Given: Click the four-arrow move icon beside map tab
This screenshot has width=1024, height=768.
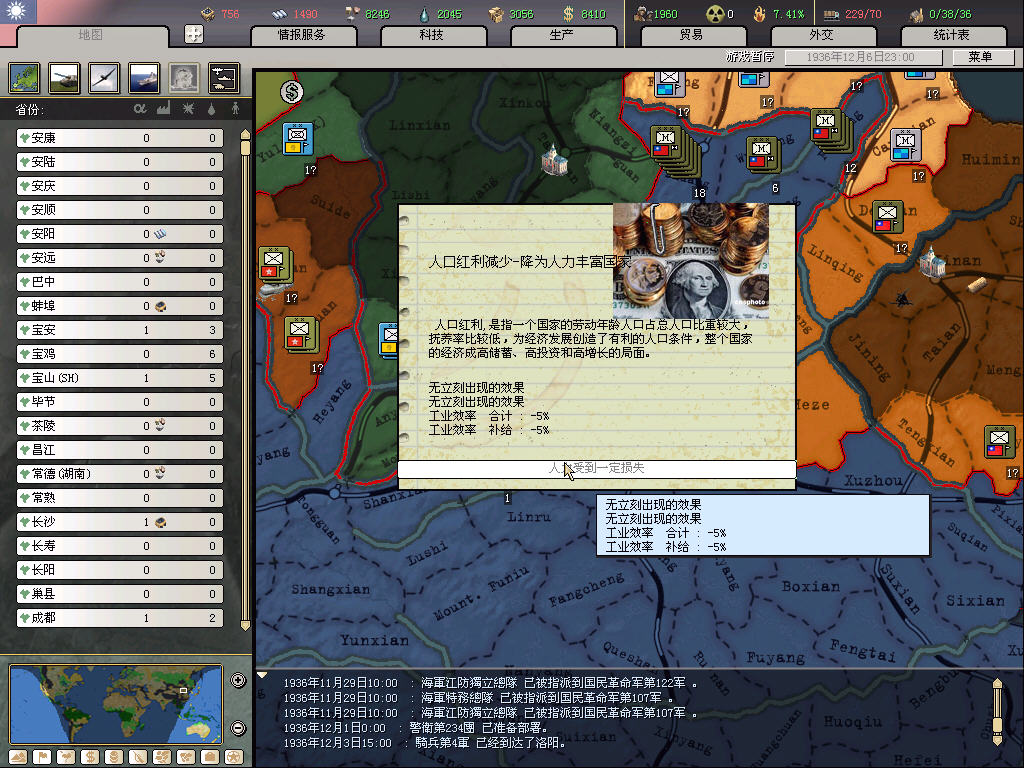Looking at the screenshot, I should click(194, 34).
